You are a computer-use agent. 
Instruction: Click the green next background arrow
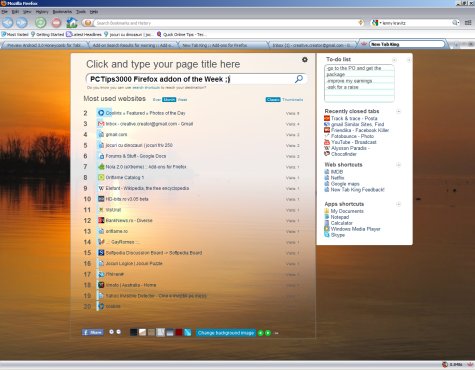[268, 333]
